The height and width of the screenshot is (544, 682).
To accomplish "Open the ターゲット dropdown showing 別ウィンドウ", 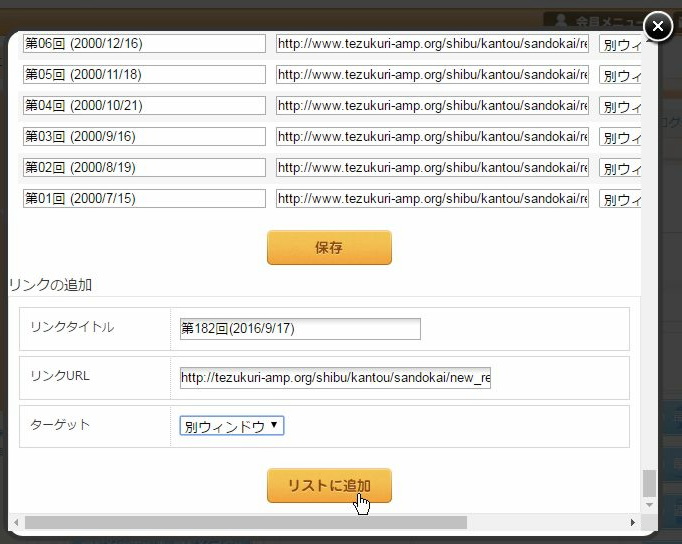I will pyautogui.click(x=232, y=426).
